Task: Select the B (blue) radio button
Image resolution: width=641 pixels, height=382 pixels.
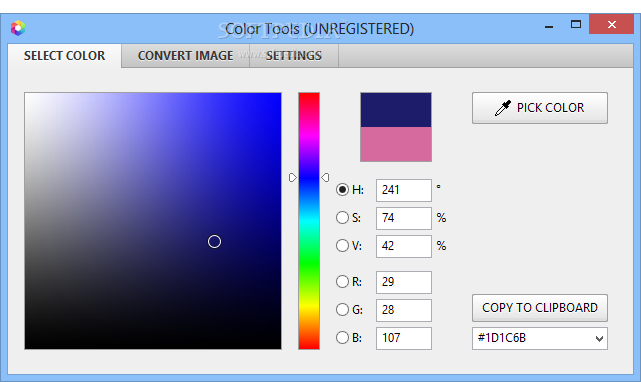Action: [x=342, y=338]
